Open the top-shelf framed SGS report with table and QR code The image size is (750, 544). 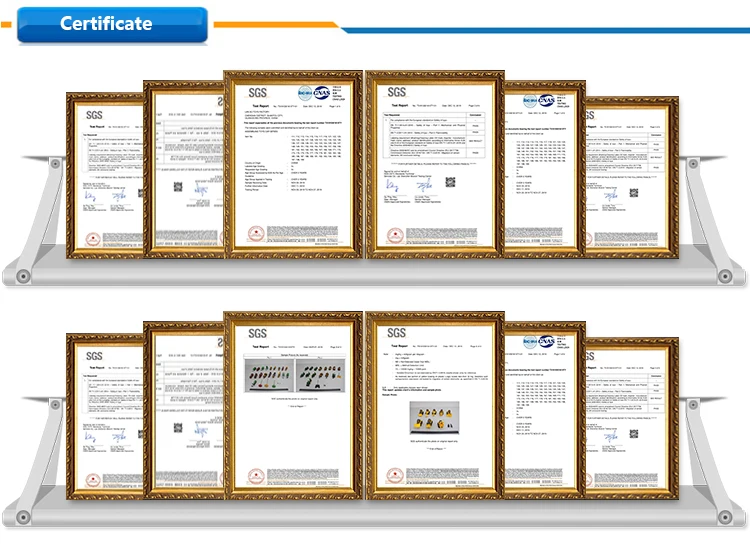point(435,165)
